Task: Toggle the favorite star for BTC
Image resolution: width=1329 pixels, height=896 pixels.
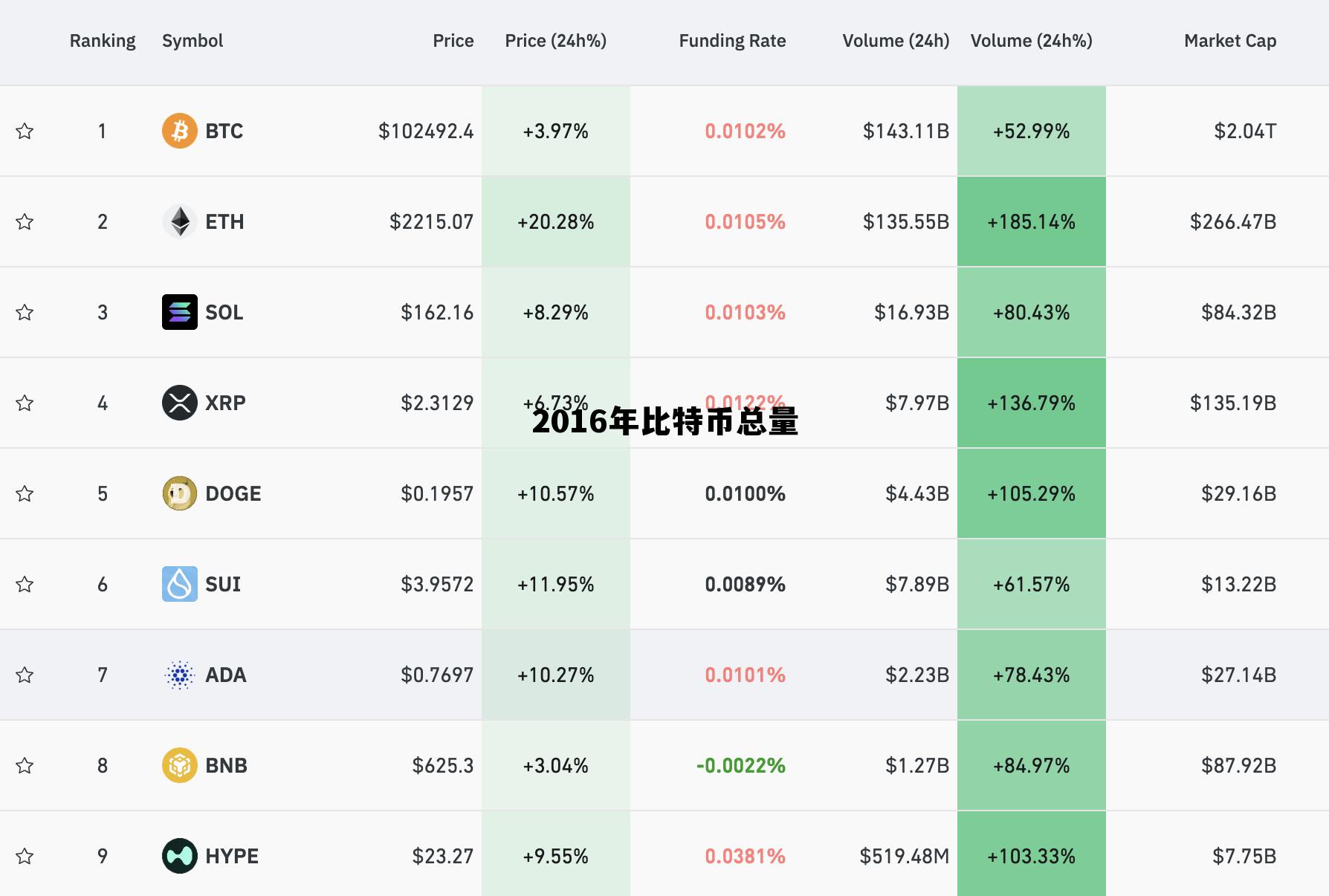Action: (25, 131)
